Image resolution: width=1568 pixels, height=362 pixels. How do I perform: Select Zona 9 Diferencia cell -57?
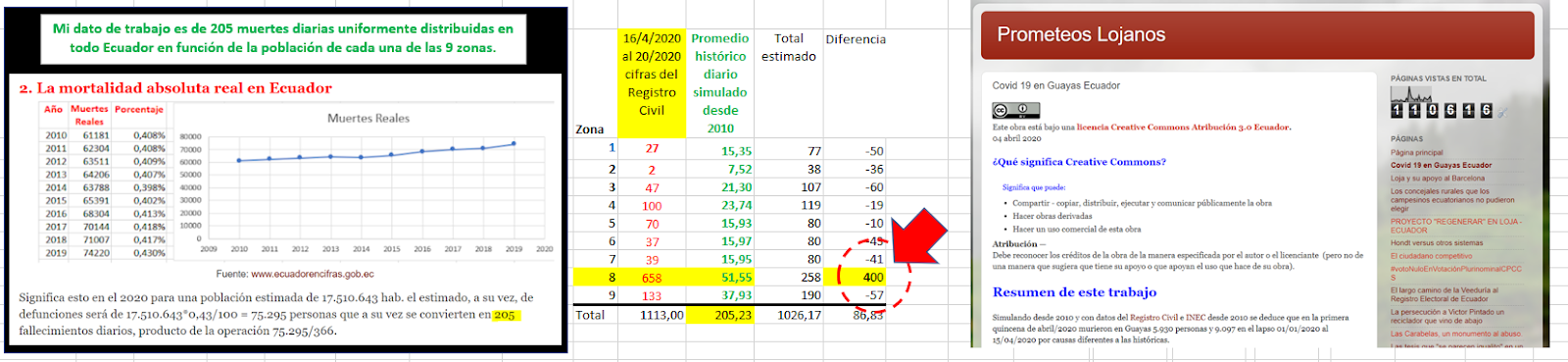855,295
